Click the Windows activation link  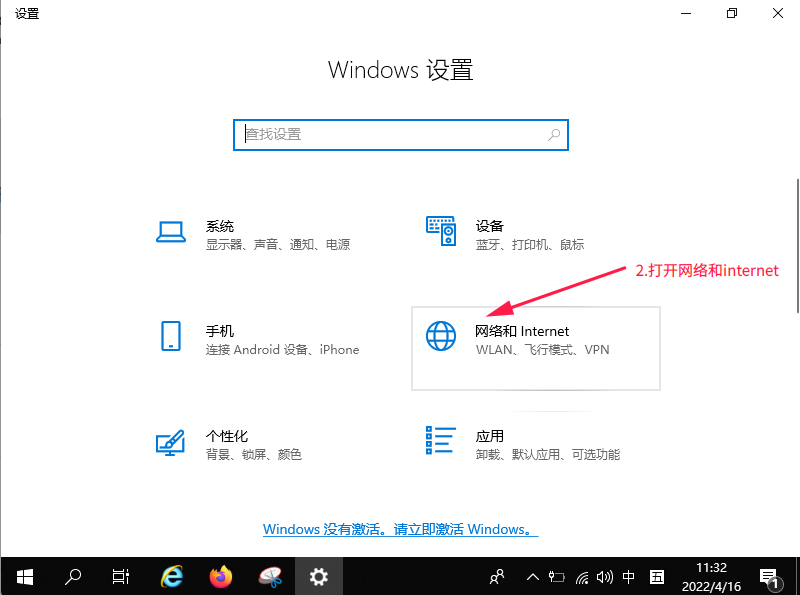pyautogui.click(x=400, y=529)
